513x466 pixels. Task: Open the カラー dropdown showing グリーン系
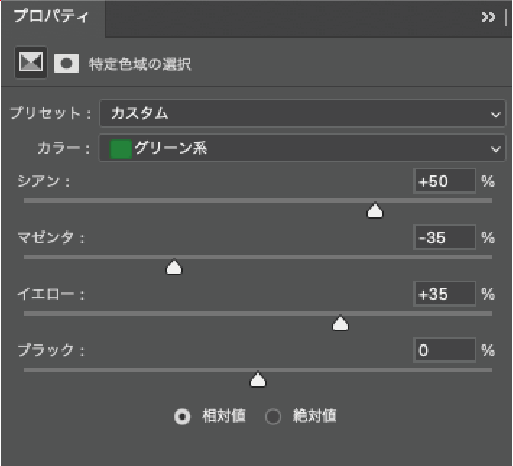pos(302,148)
